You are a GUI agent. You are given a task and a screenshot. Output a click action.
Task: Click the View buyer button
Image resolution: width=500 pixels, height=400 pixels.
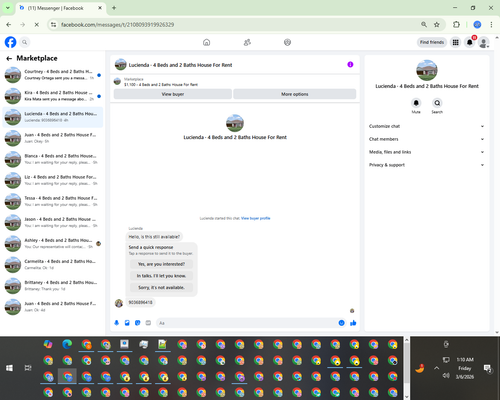point(173,94)
